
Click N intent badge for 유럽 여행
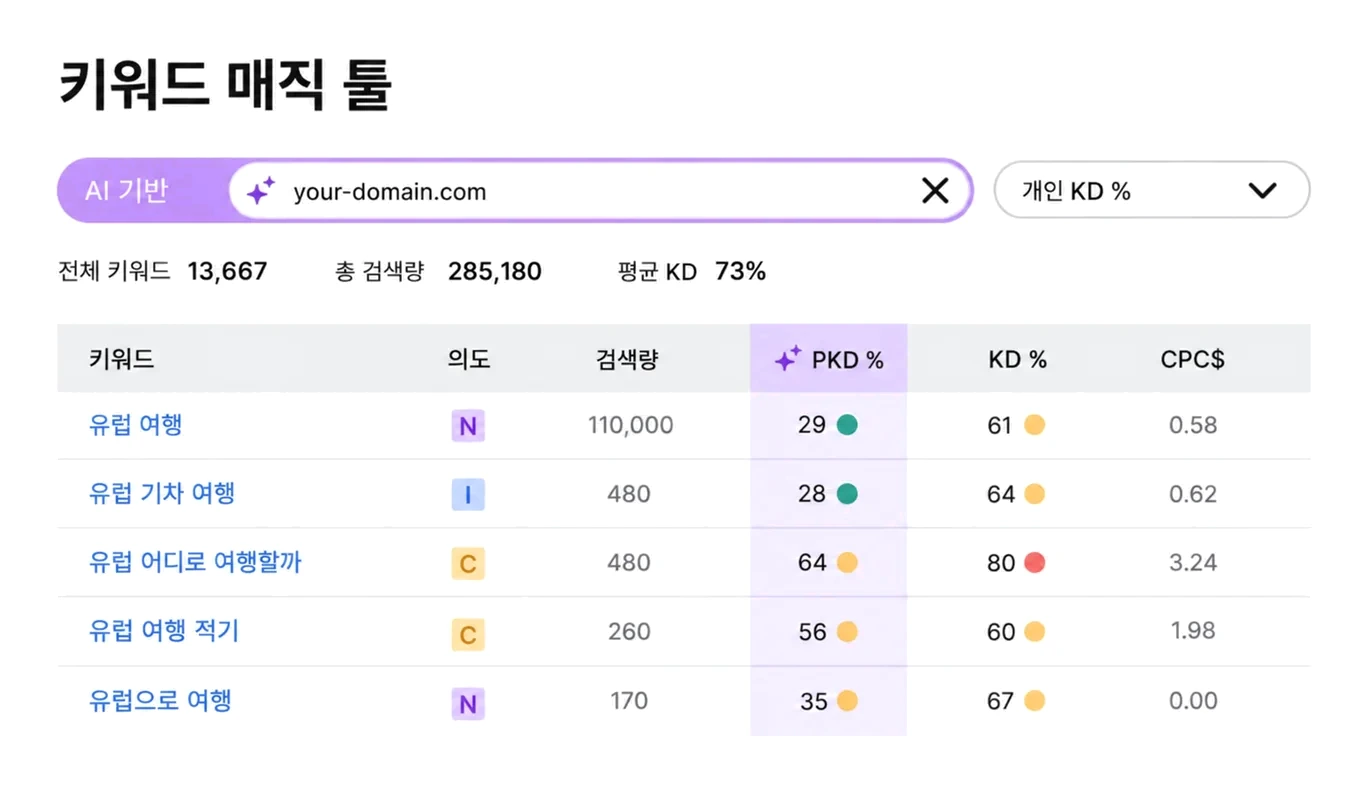coord(467,427)
